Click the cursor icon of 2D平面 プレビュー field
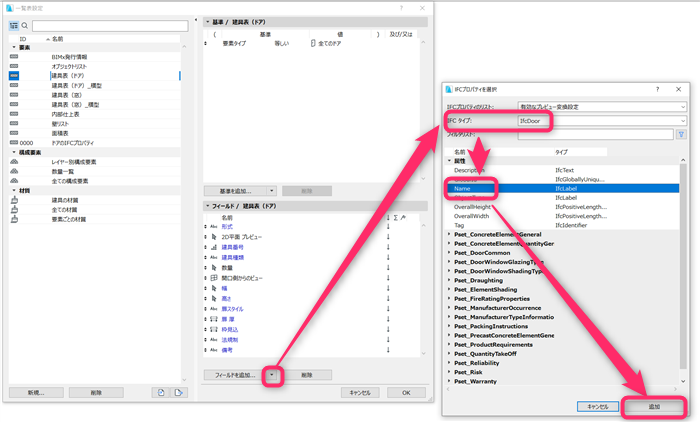 coord(214,237)
